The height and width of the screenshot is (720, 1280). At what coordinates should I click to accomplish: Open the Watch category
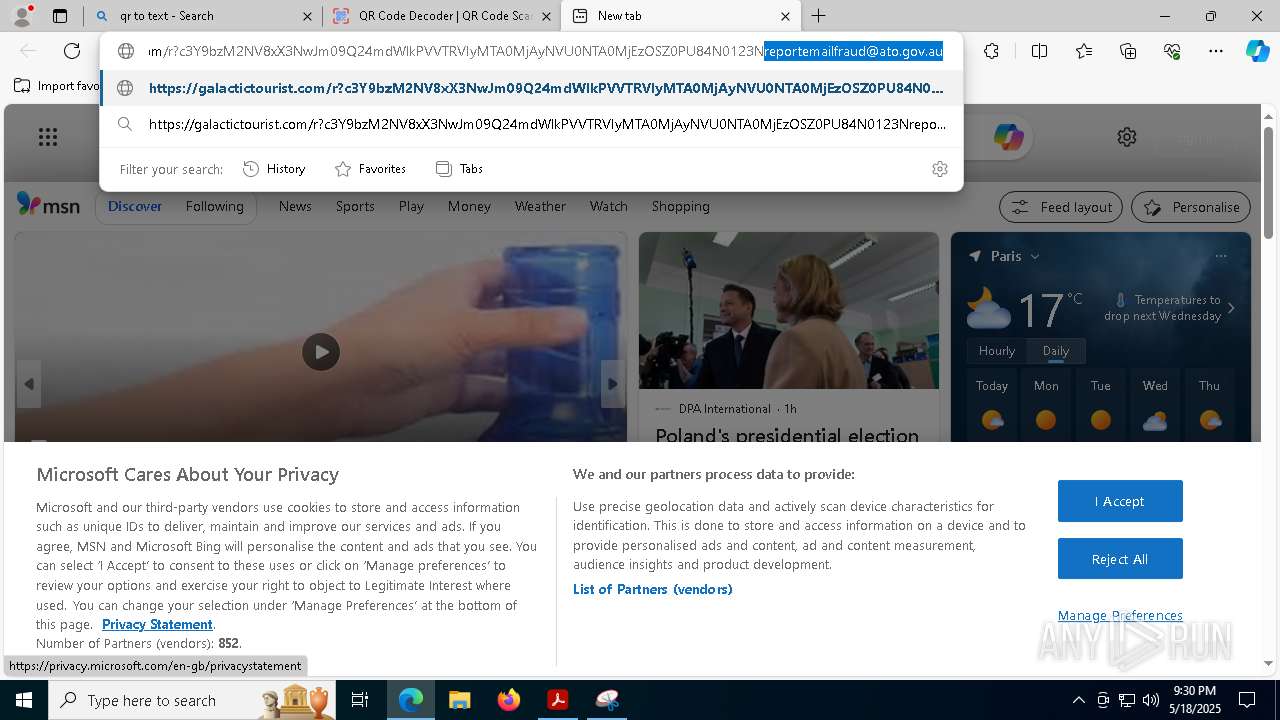click(x=608, y=206)
